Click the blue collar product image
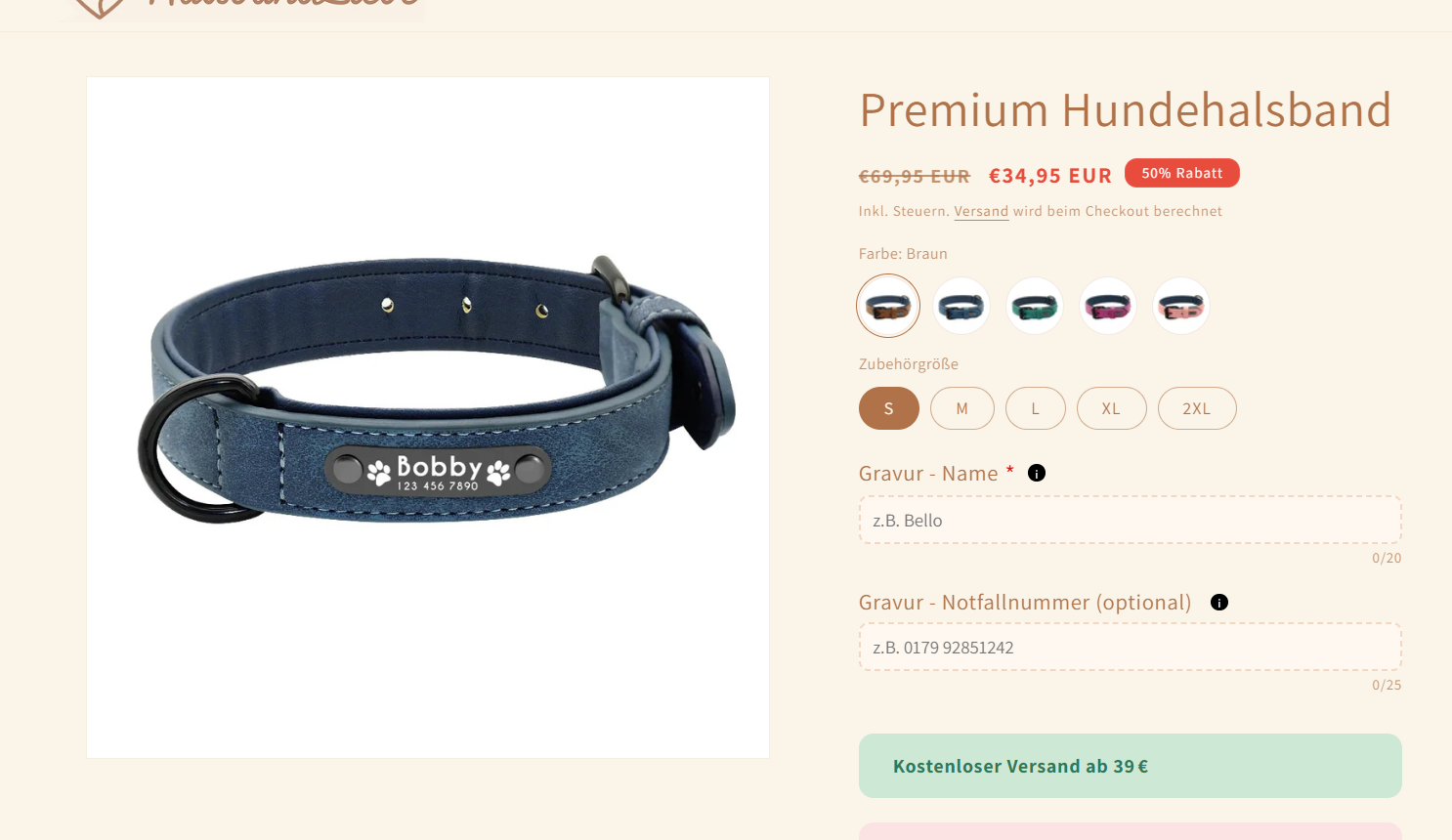This screenshot has height=840, width=1452. [x=428, y=417]
